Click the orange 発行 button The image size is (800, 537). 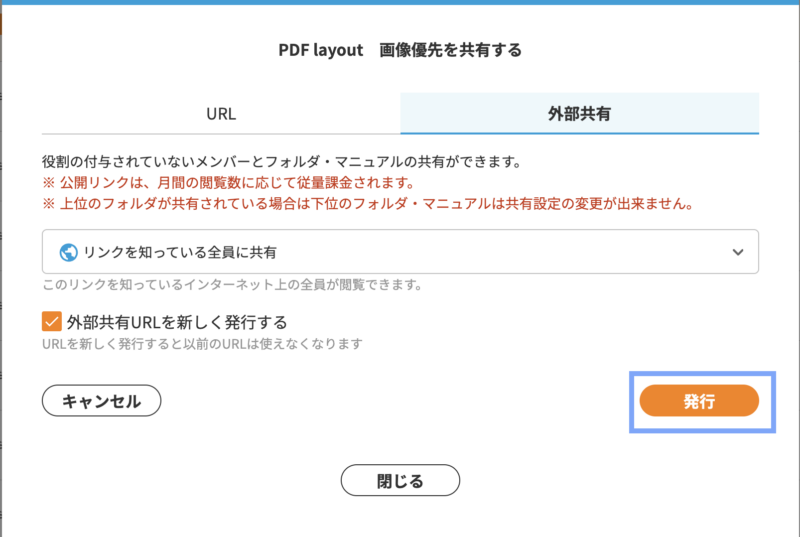coord(699,401)
